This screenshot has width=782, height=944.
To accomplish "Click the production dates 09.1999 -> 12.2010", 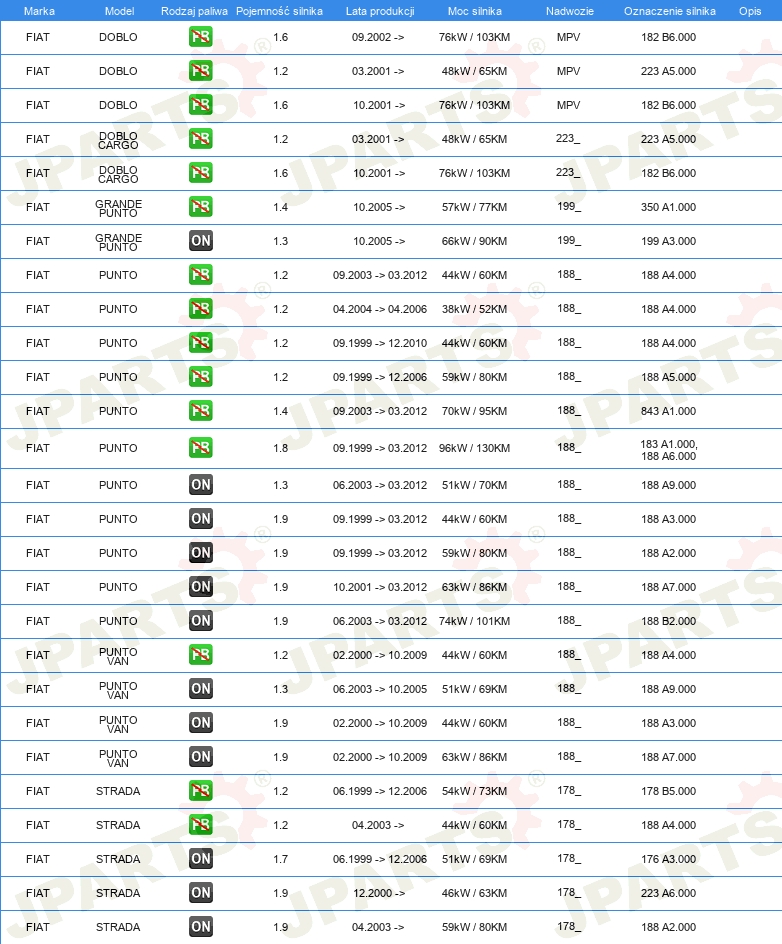I will [x=380, y=343].
